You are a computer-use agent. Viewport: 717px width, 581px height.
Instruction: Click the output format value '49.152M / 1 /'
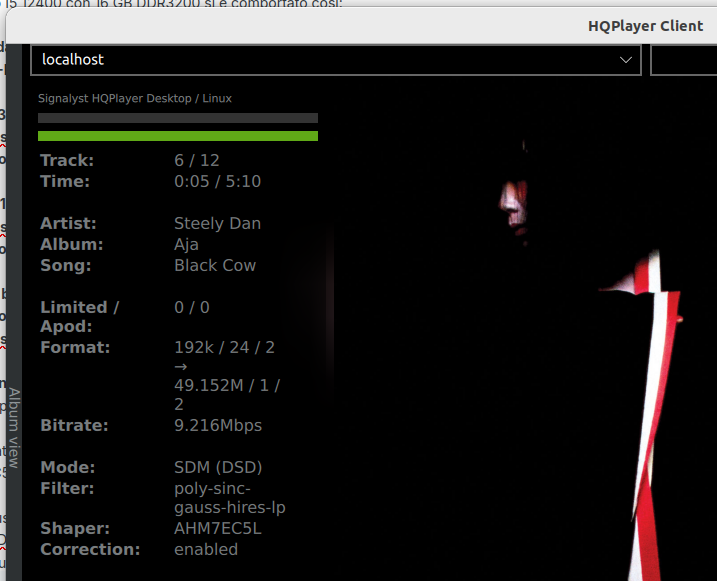pyautogui.click(x=227, y=385)
